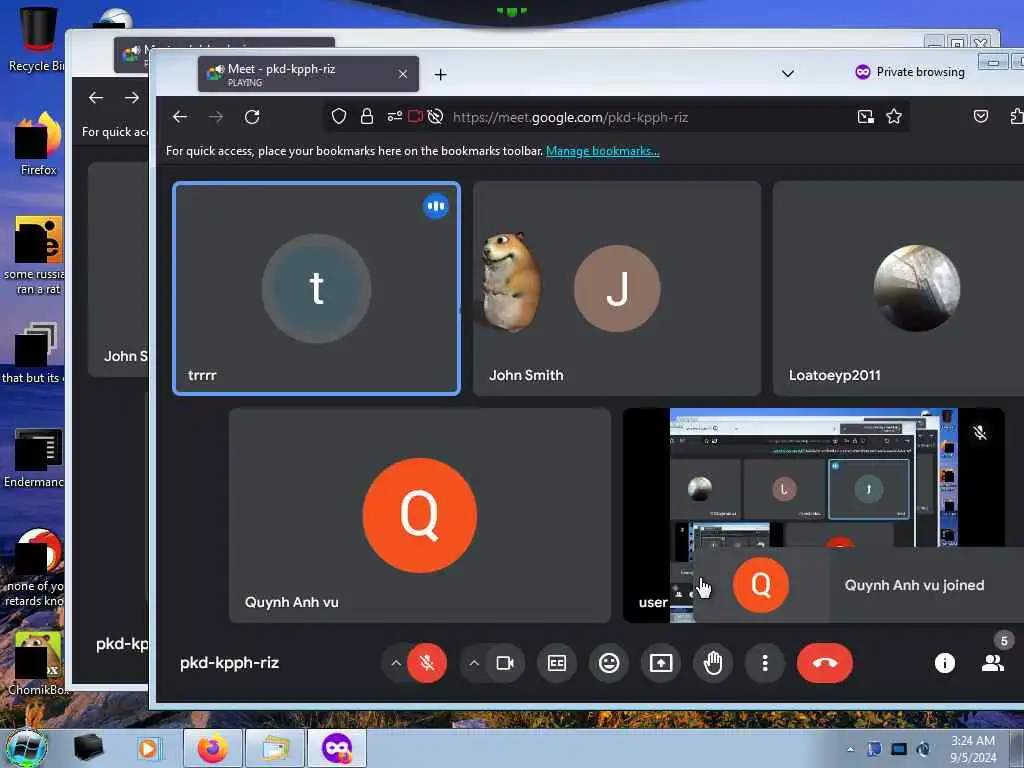The width and height of the screenshot is (1024, 768).
Task: Click the blocked camera permission icon
Action: click(x=415, y=116)
